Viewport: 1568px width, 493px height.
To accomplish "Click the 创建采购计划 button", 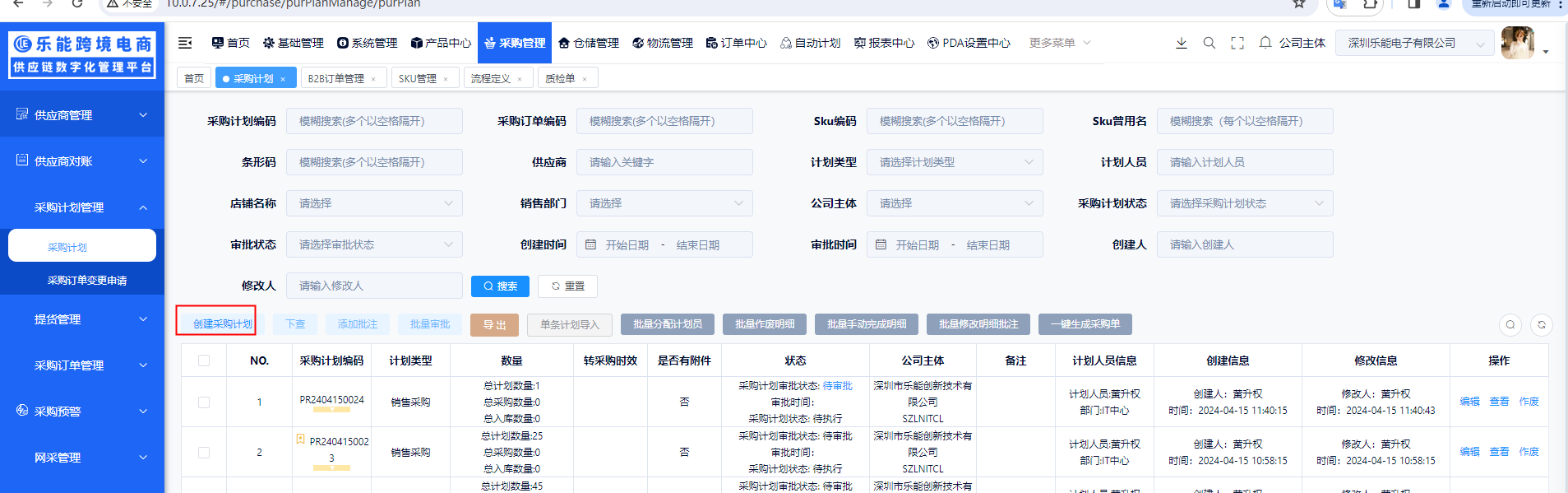I will pos(222,324).
